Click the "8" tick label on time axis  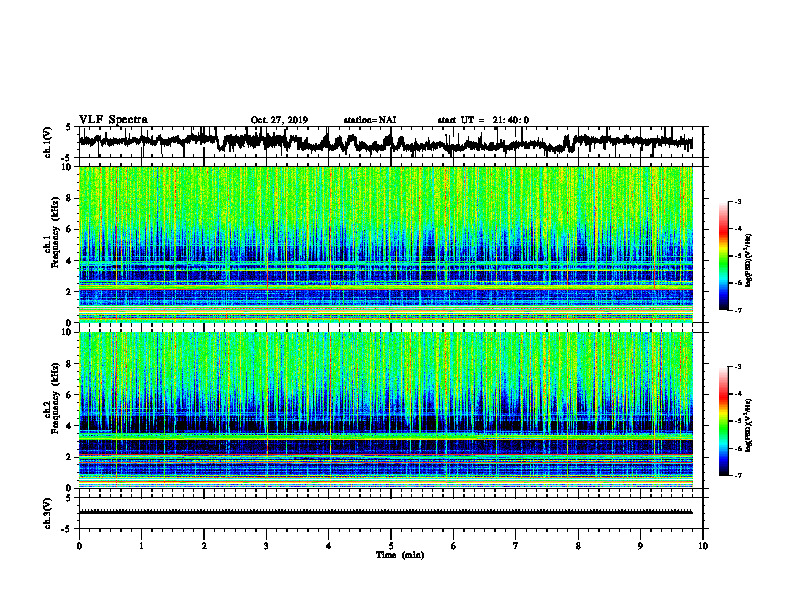578,546
